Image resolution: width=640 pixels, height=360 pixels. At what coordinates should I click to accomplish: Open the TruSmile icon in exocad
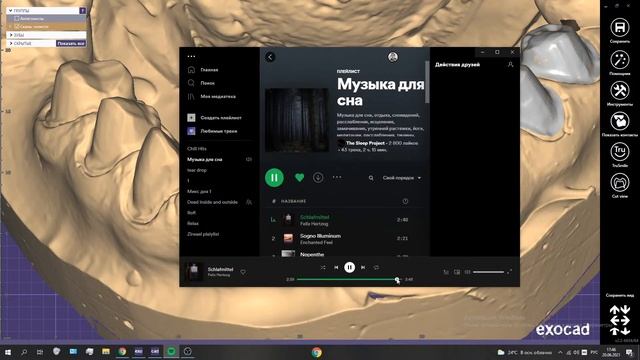click(x=620, y=151)
